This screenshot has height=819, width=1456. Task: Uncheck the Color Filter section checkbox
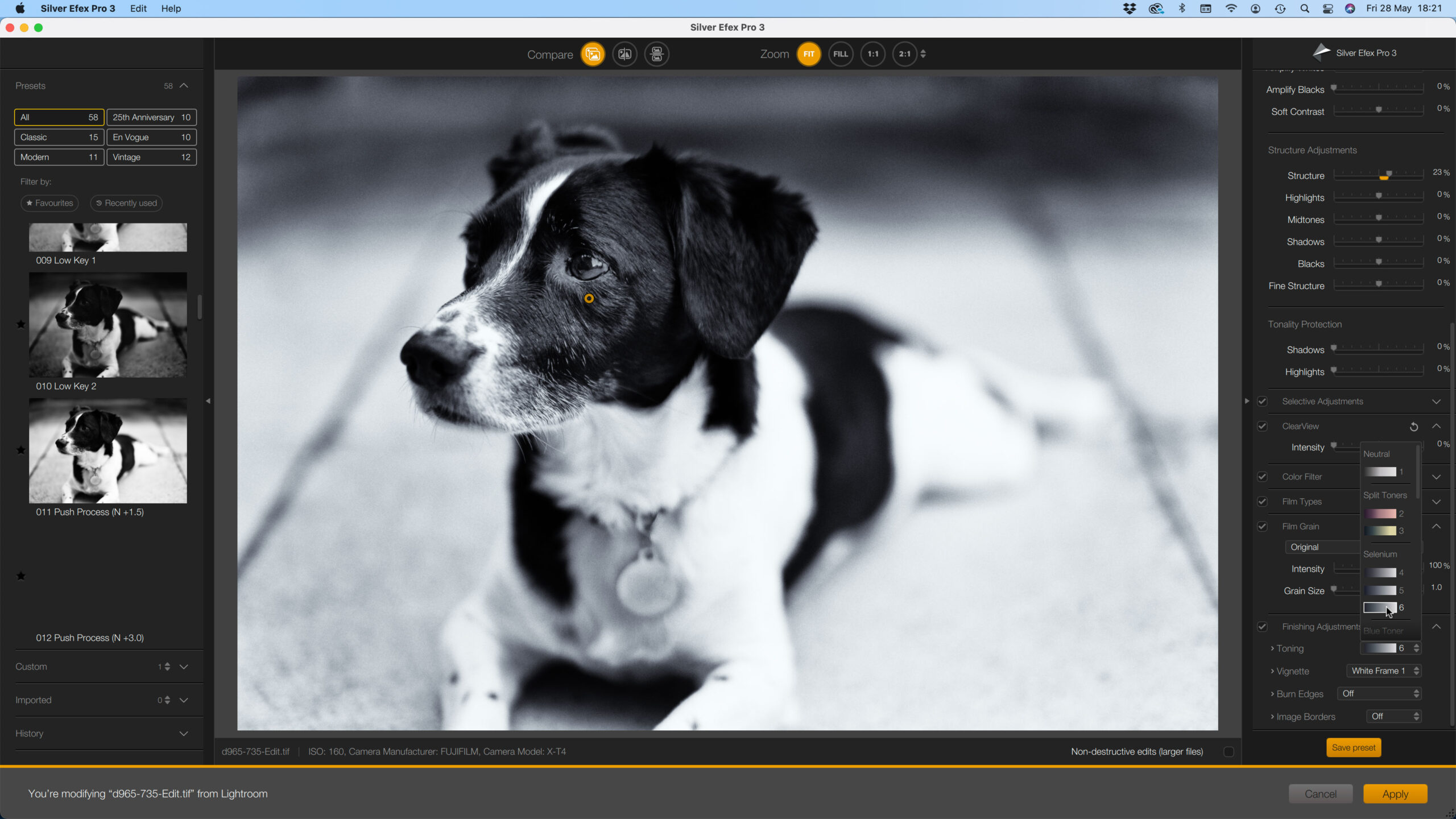click(x=1262, y=477)
